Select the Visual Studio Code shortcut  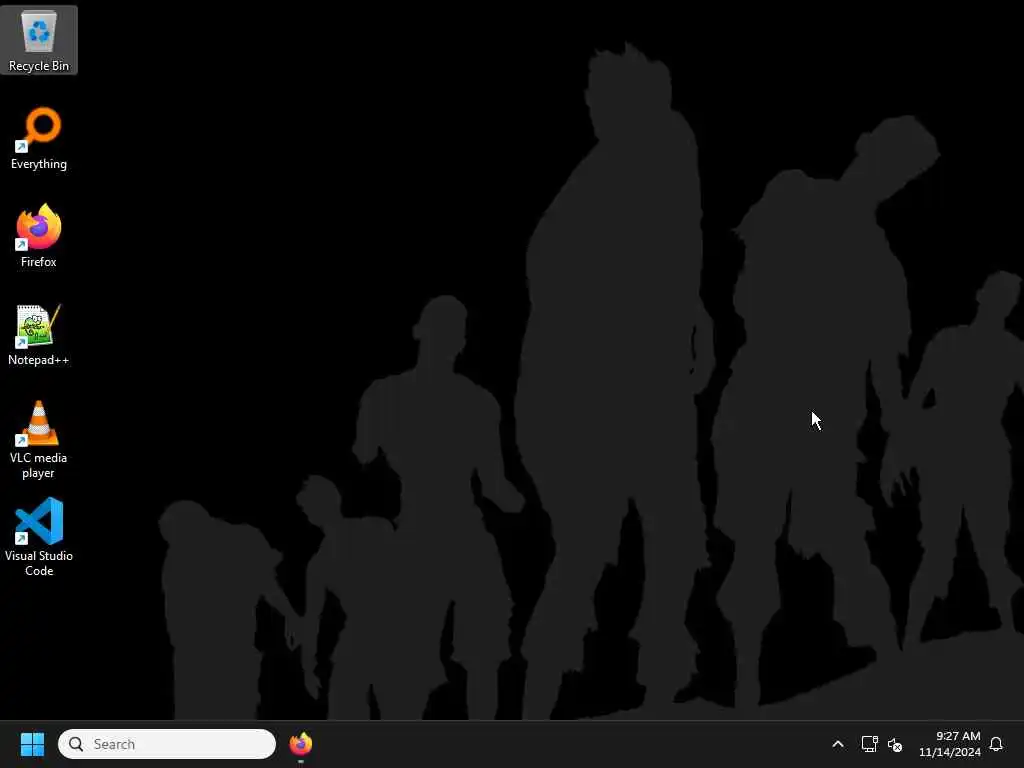point(39,537)
